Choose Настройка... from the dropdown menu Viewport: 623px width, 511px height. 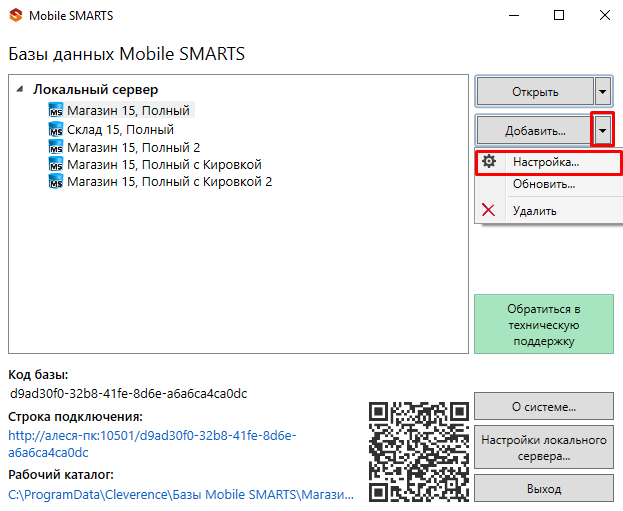(x=549, y=162)
